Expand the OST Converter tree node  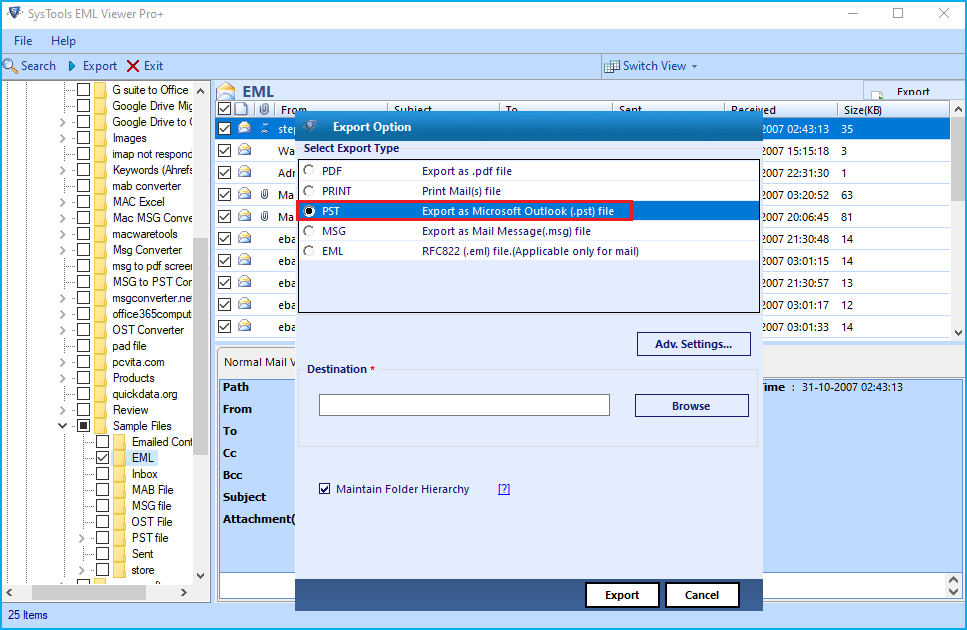[62, 330]
